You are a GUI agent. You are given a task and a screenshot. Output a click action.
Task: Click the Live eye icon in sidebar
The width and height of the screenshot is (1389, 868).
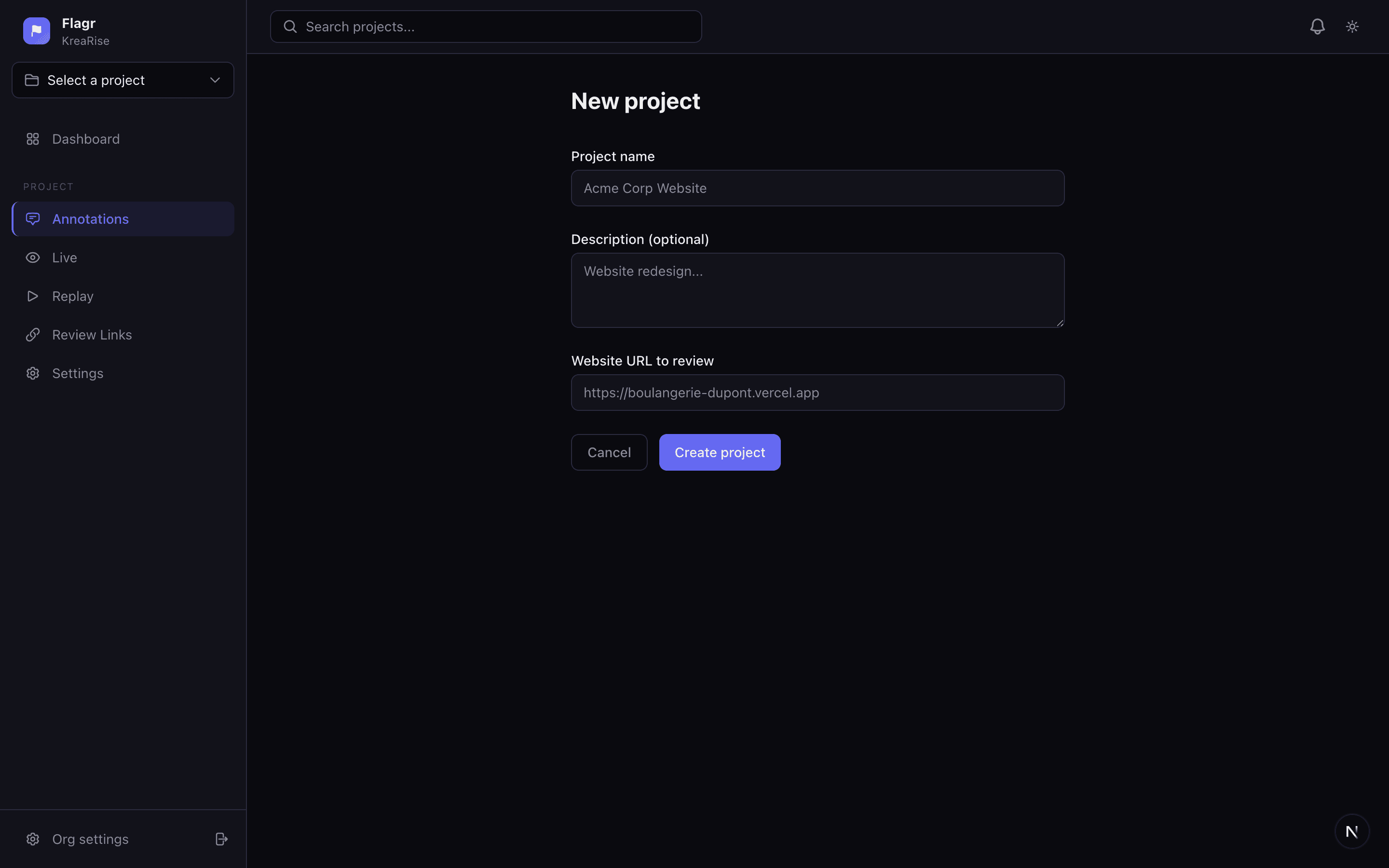pyautogui.click(x=33, y=257)
